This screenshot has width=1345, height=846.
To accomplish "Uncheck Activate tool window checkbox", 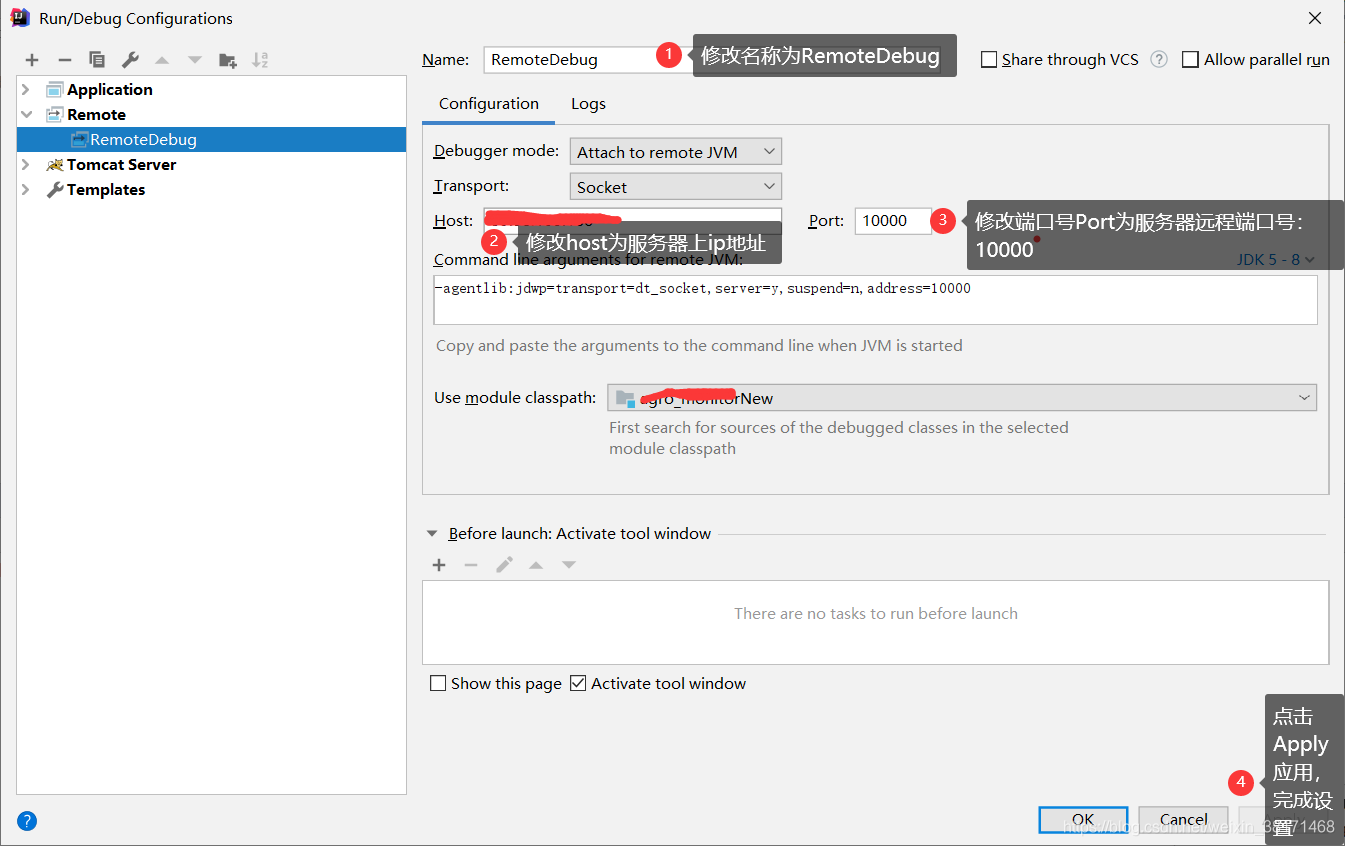I will point(578,684).
